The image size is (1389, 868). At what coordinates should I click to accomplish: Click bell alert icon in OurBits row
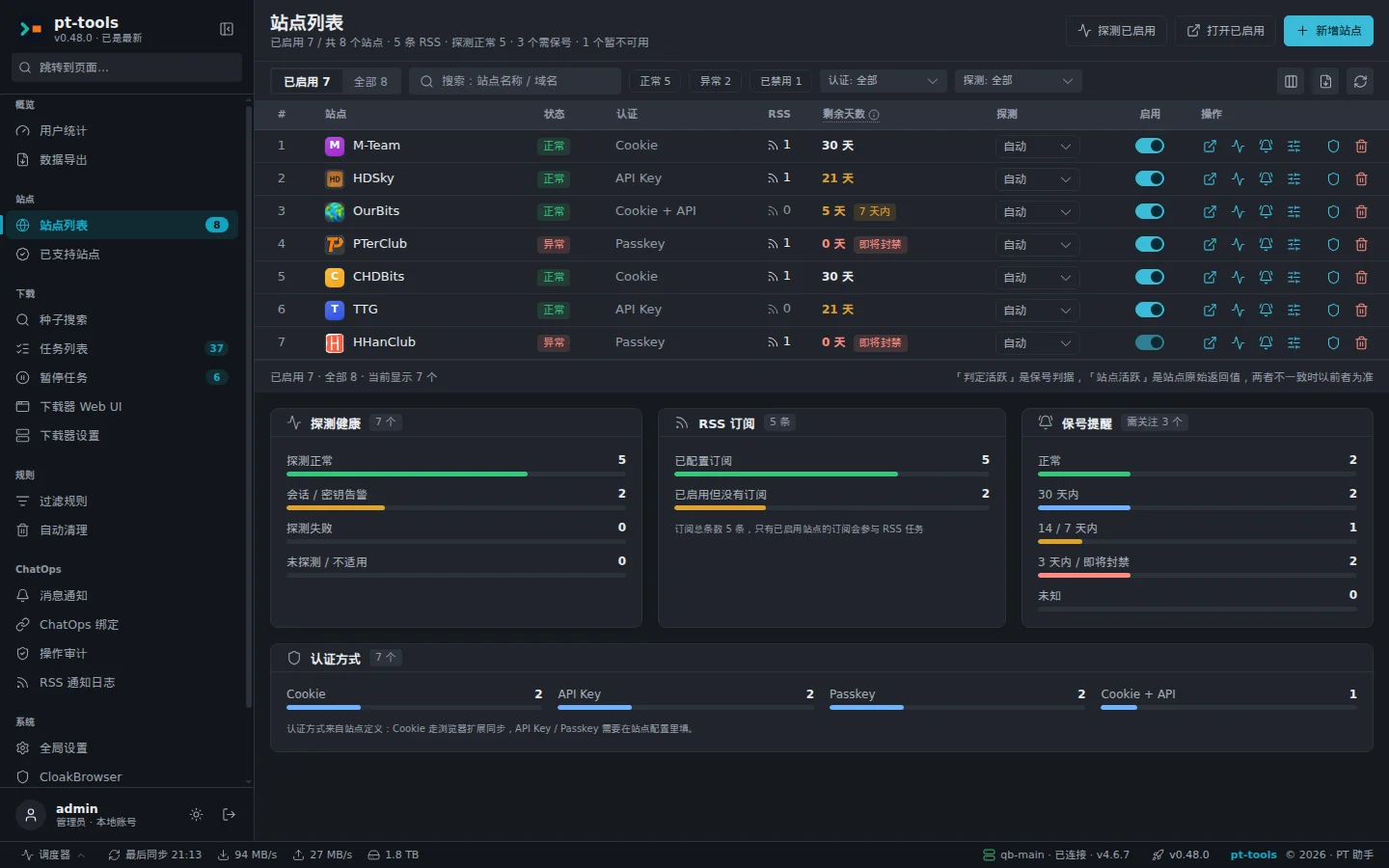pyautogui.click(x=1266, y=212)
